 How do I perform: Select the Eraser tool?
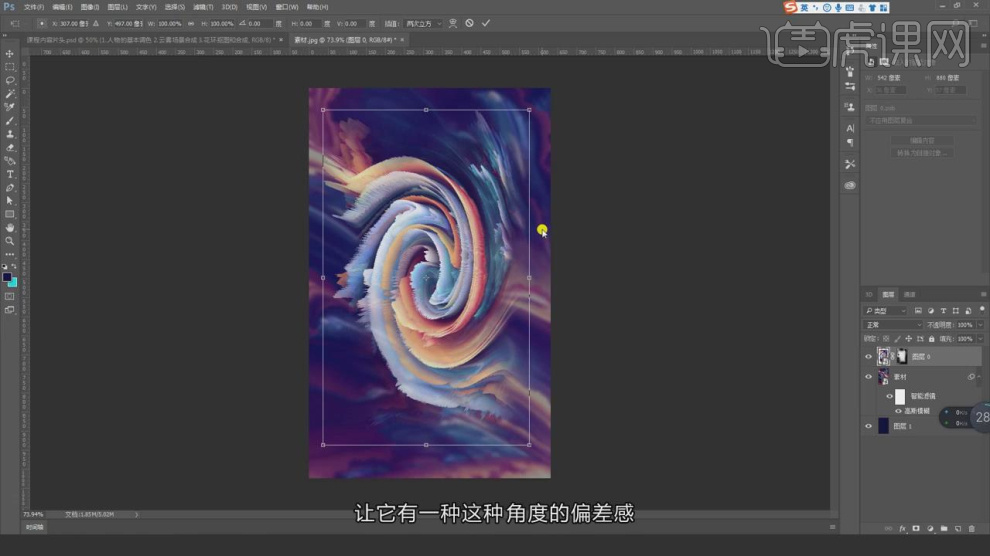9,147
